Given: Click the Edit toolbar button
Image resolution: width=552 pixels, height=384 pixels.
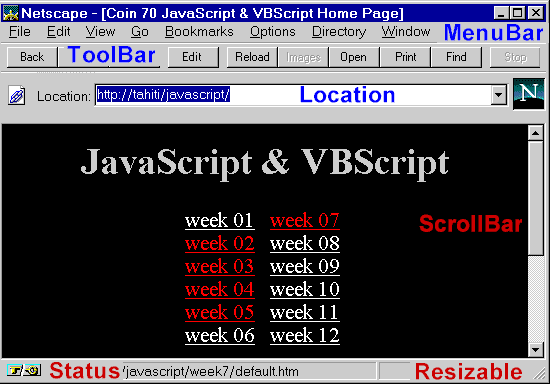Looking at the screenshot, I should (193, 57).
